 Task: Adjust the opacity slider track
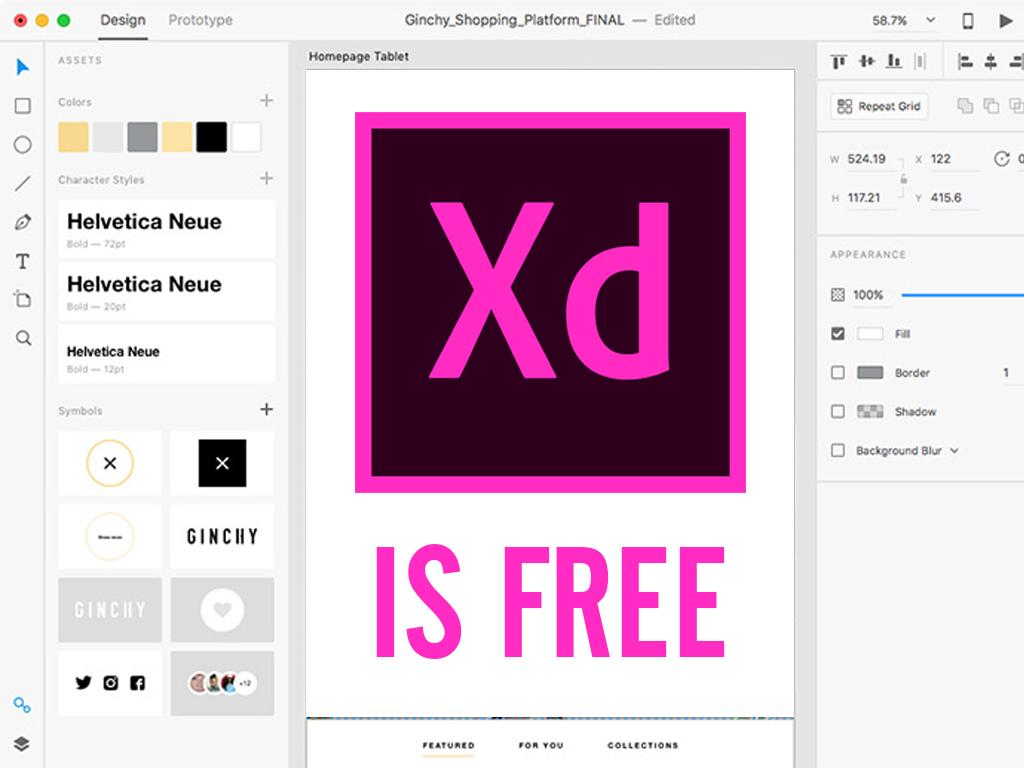tap(963, 295)
